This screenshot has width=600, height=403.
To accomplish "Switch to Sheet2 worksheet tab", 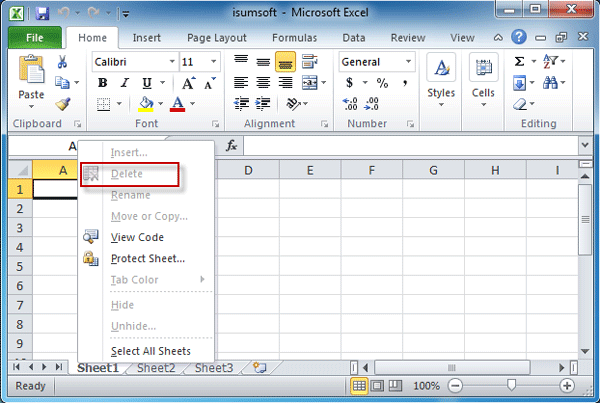I will (x=156, y=368).
